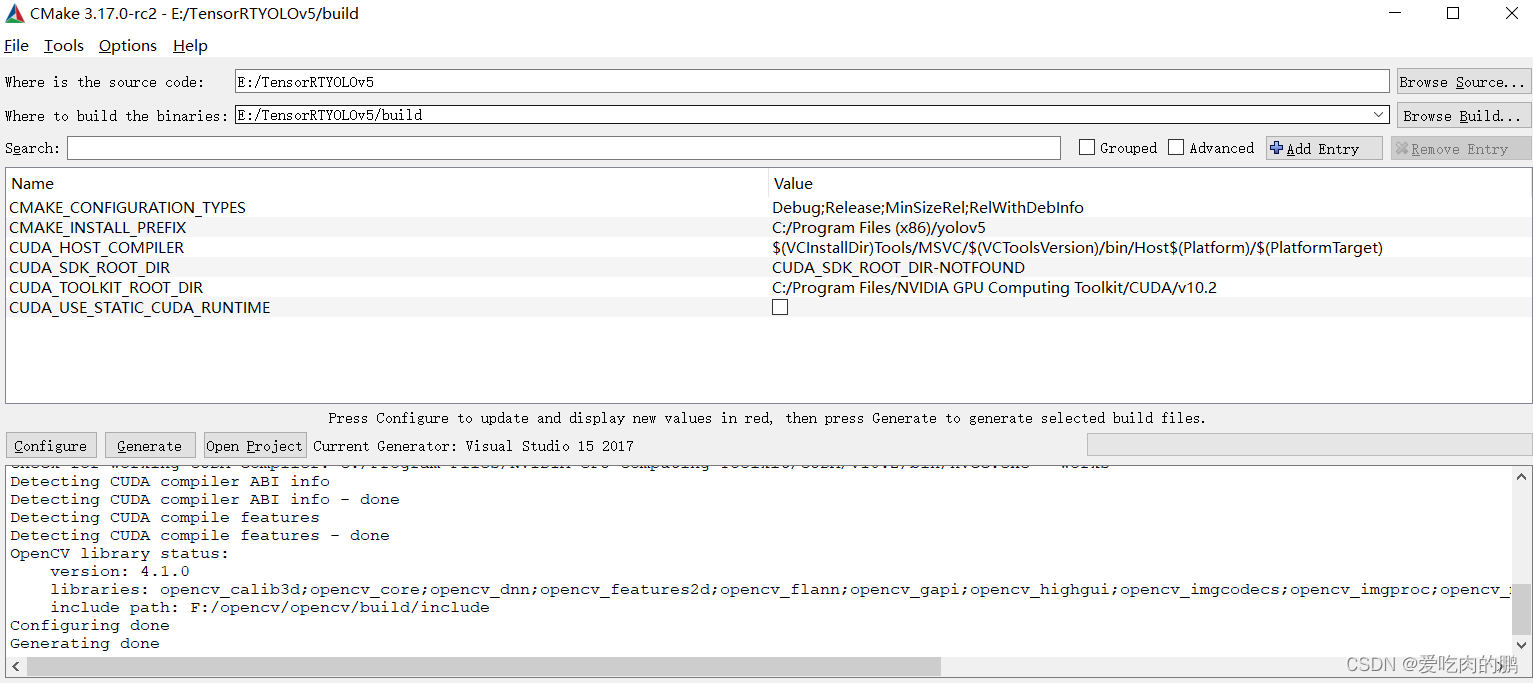This screenshot has width=1533, height=683.
Task: Click the X icon on Remove Entry
Action: pyautogui.click(x=1404, y=147)
